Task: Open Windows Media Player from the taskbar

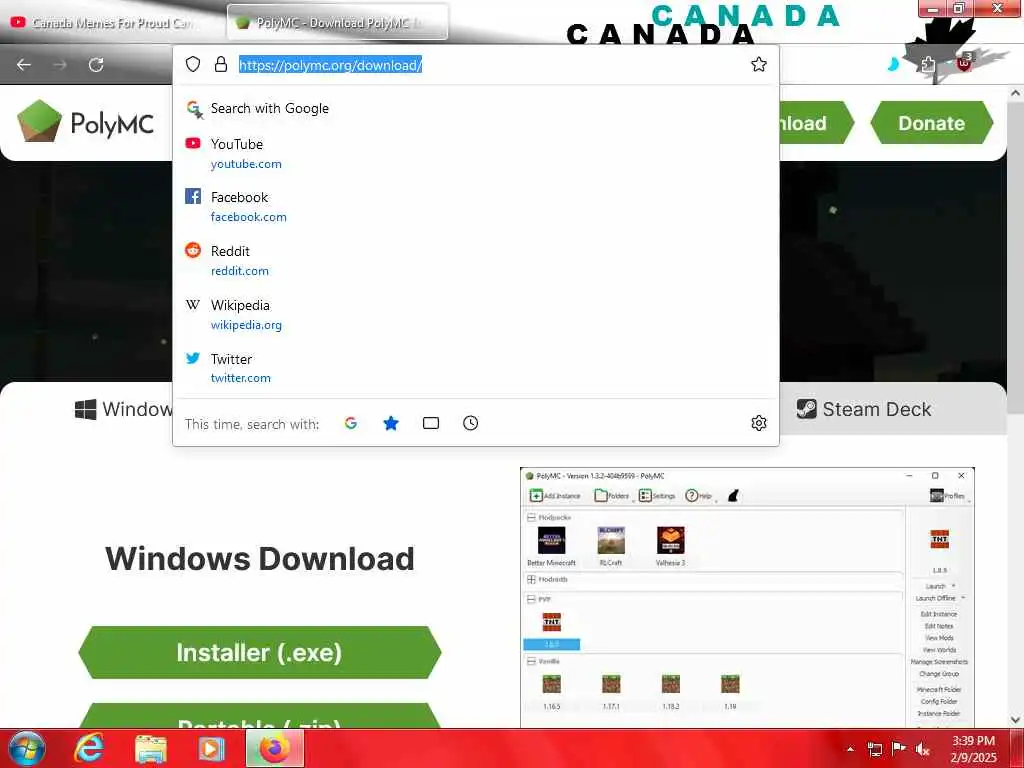Action: pyautogui.click(x=212, y=748)
